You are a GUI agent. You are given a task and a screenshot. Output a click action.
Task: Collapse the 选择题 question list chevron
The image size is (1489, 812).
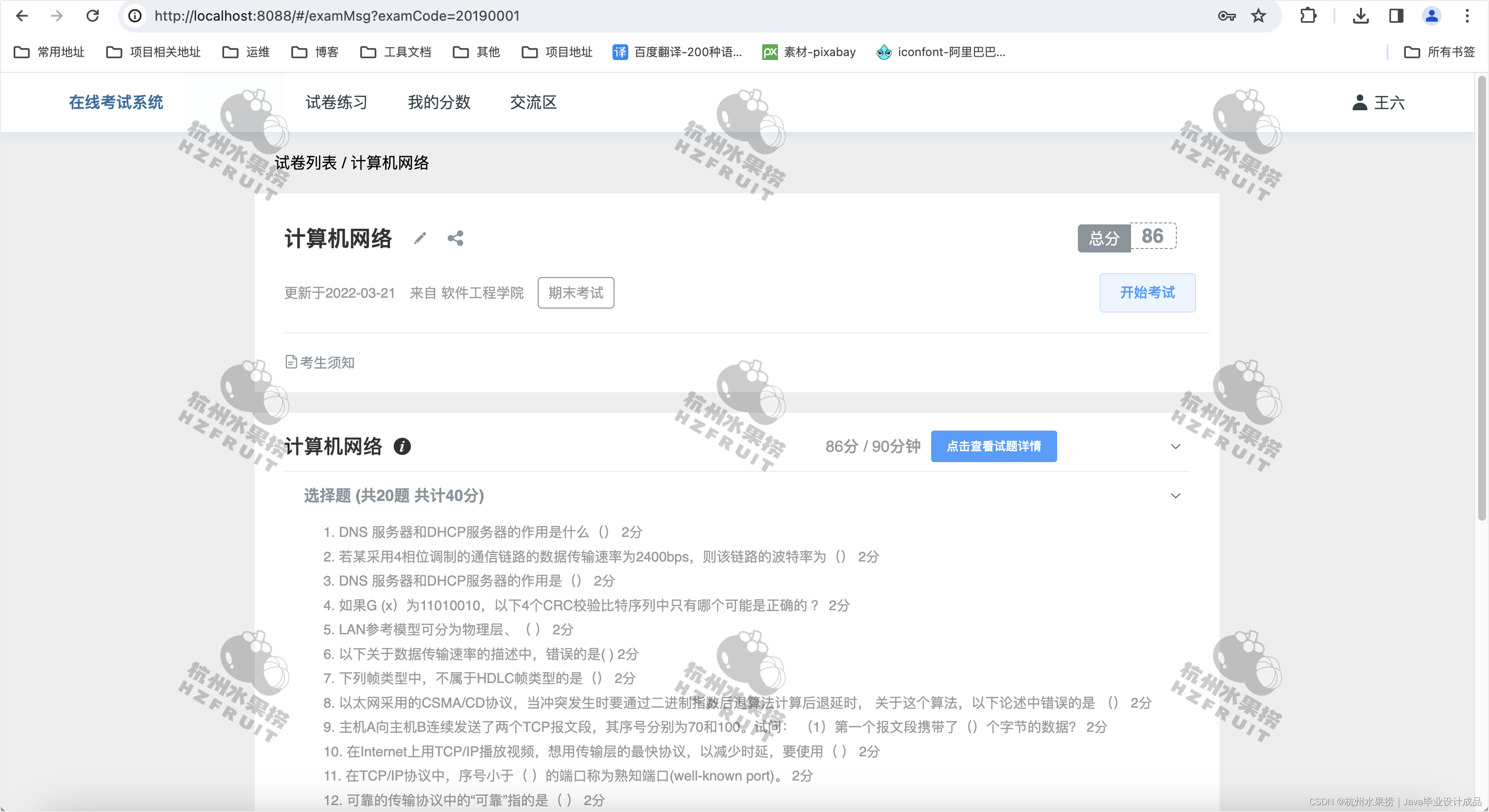point(1175,496)
